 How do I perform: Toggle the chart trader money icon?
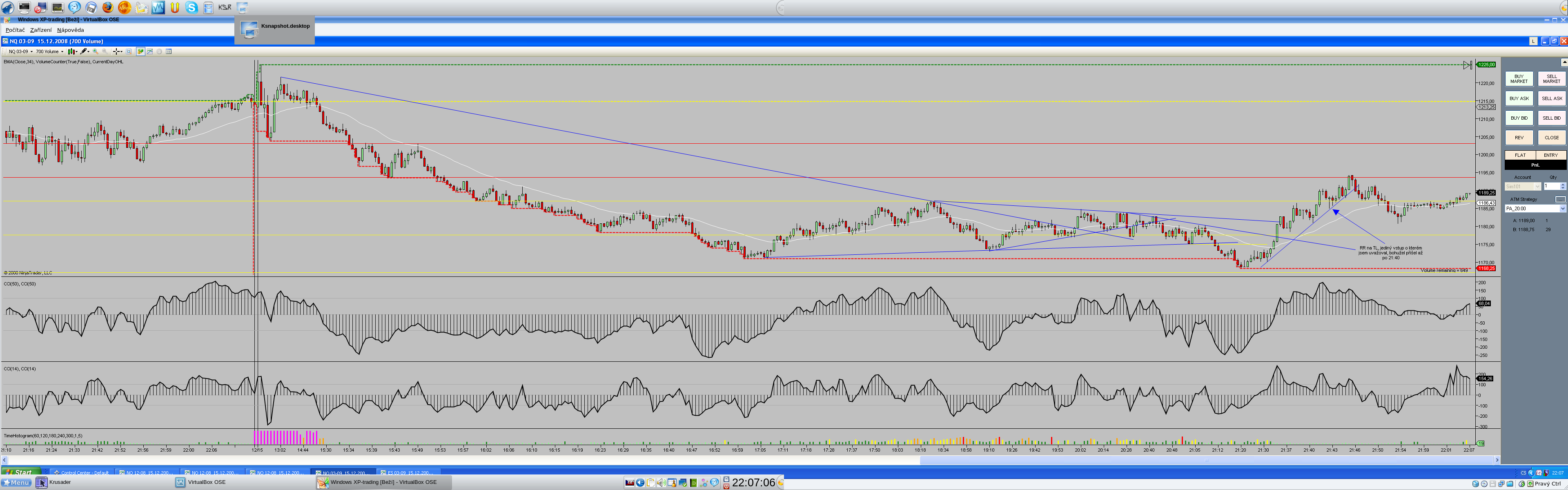[x=140, y=52]
